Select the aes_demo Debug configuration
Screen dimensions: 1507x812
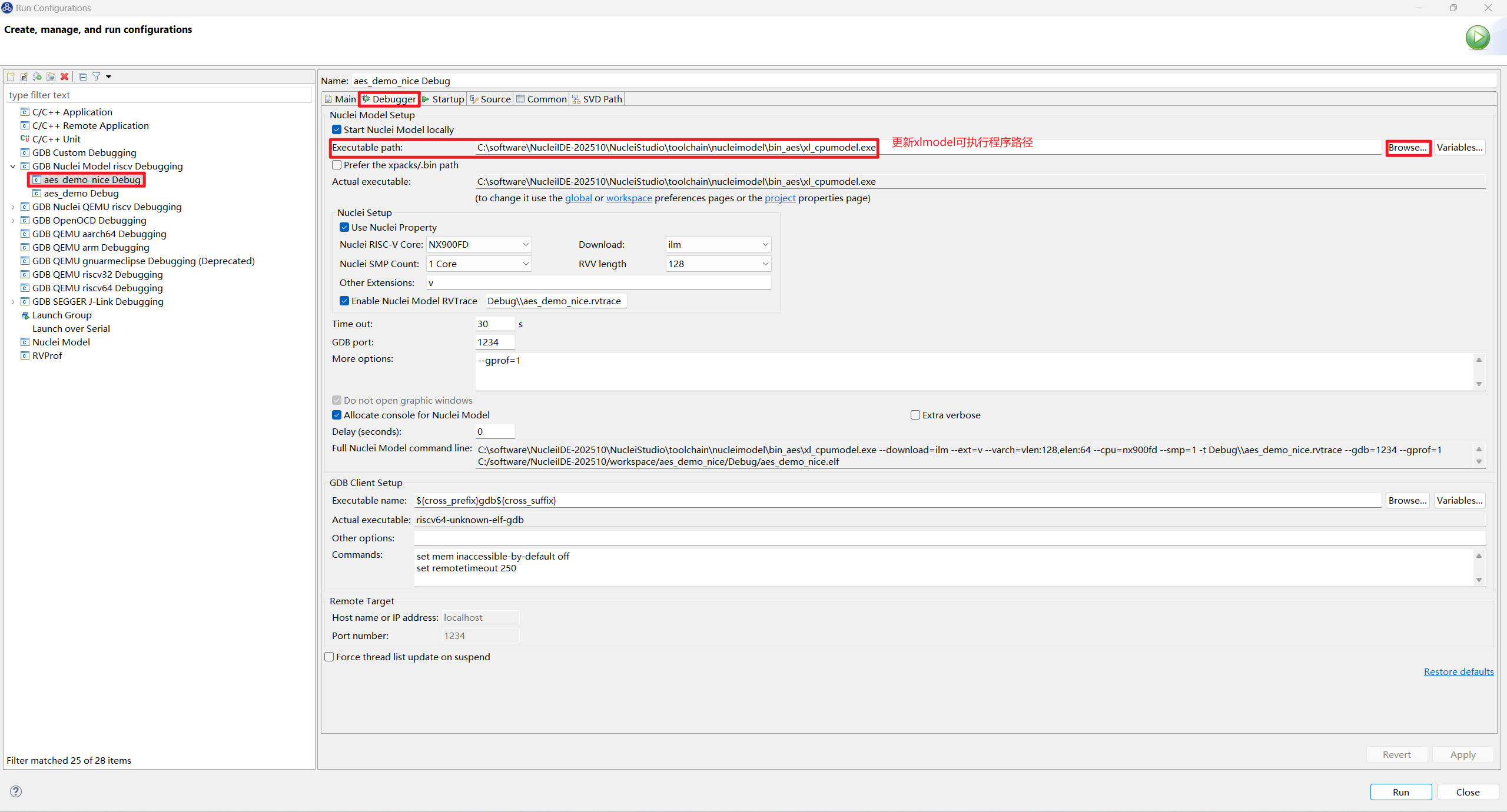point(81,193)
